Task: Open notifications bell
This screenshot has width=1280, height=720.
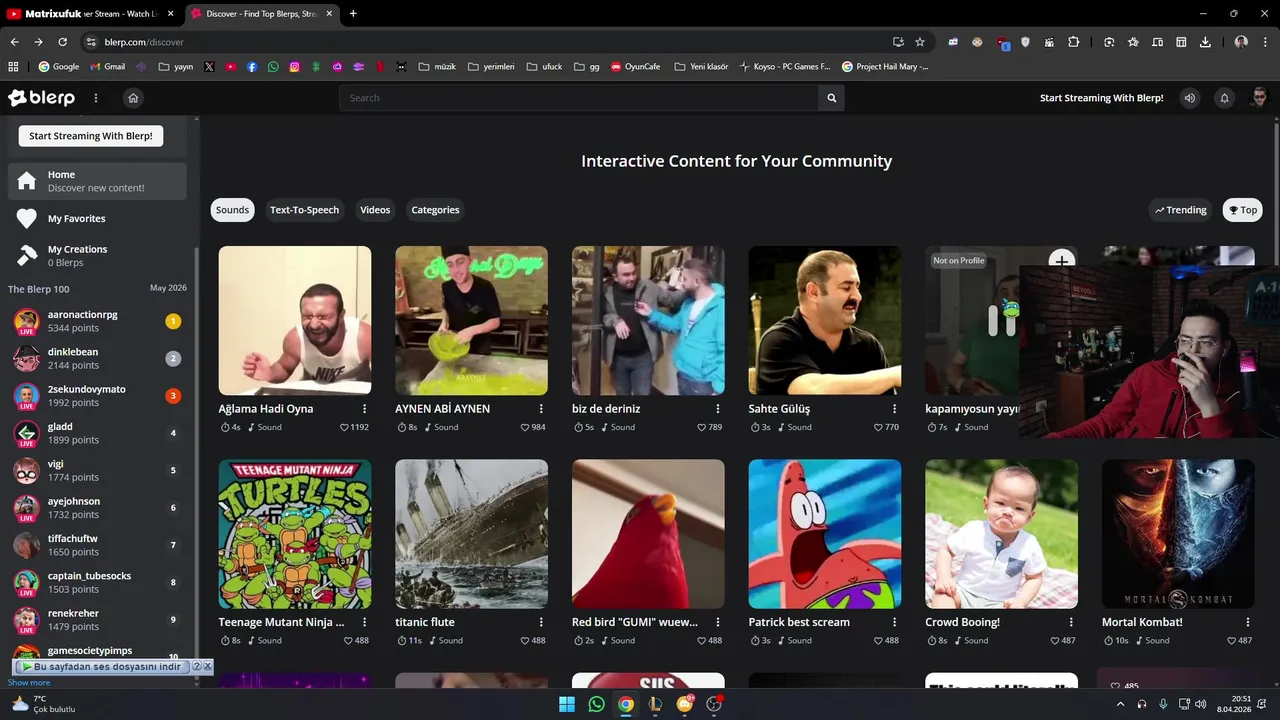Action: [x=1224, y=98]
